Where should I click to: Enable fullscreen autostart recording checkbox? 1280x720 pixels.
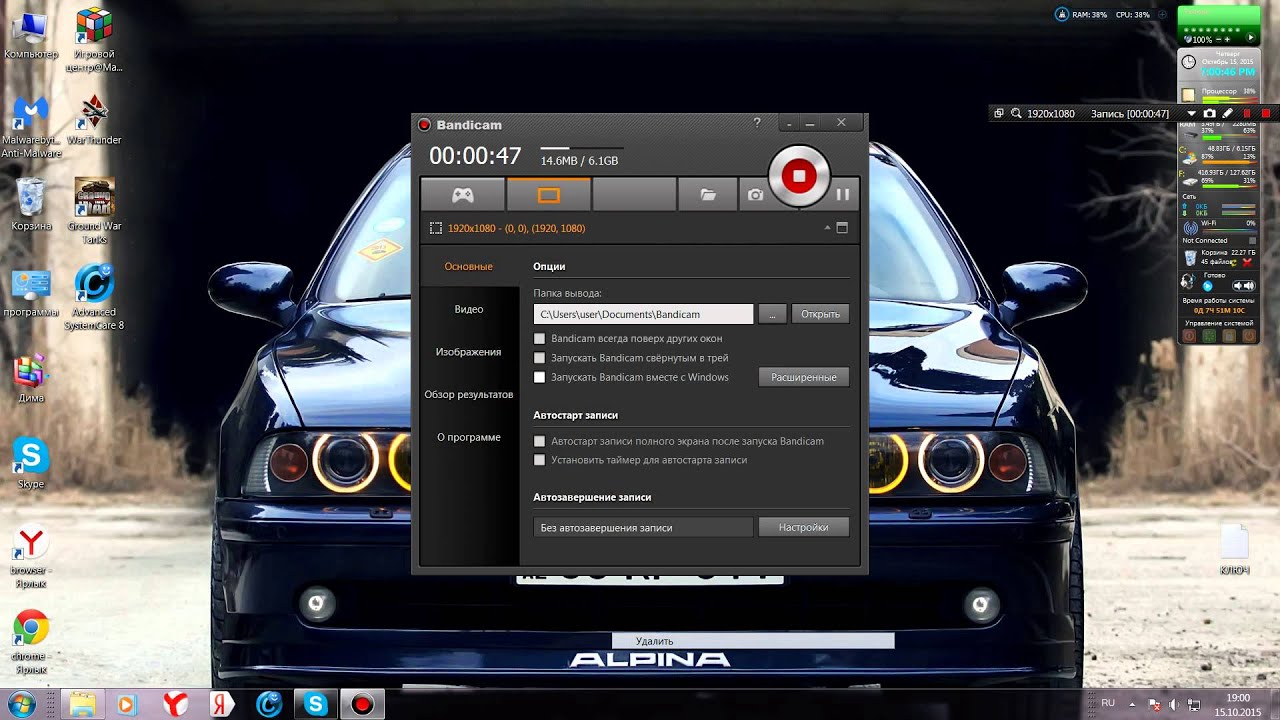pyautogui.click(x=540, y=441)
